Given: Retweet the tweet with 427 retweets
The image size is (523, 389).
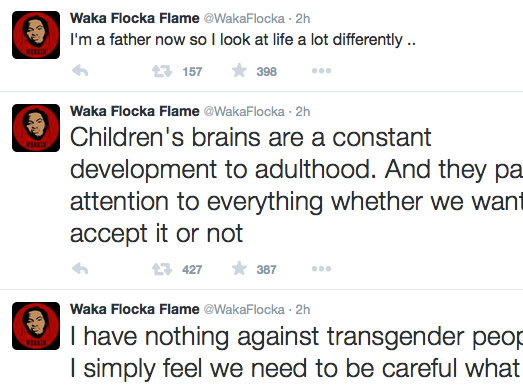Looking at the screenshot, I should (162, 269).
